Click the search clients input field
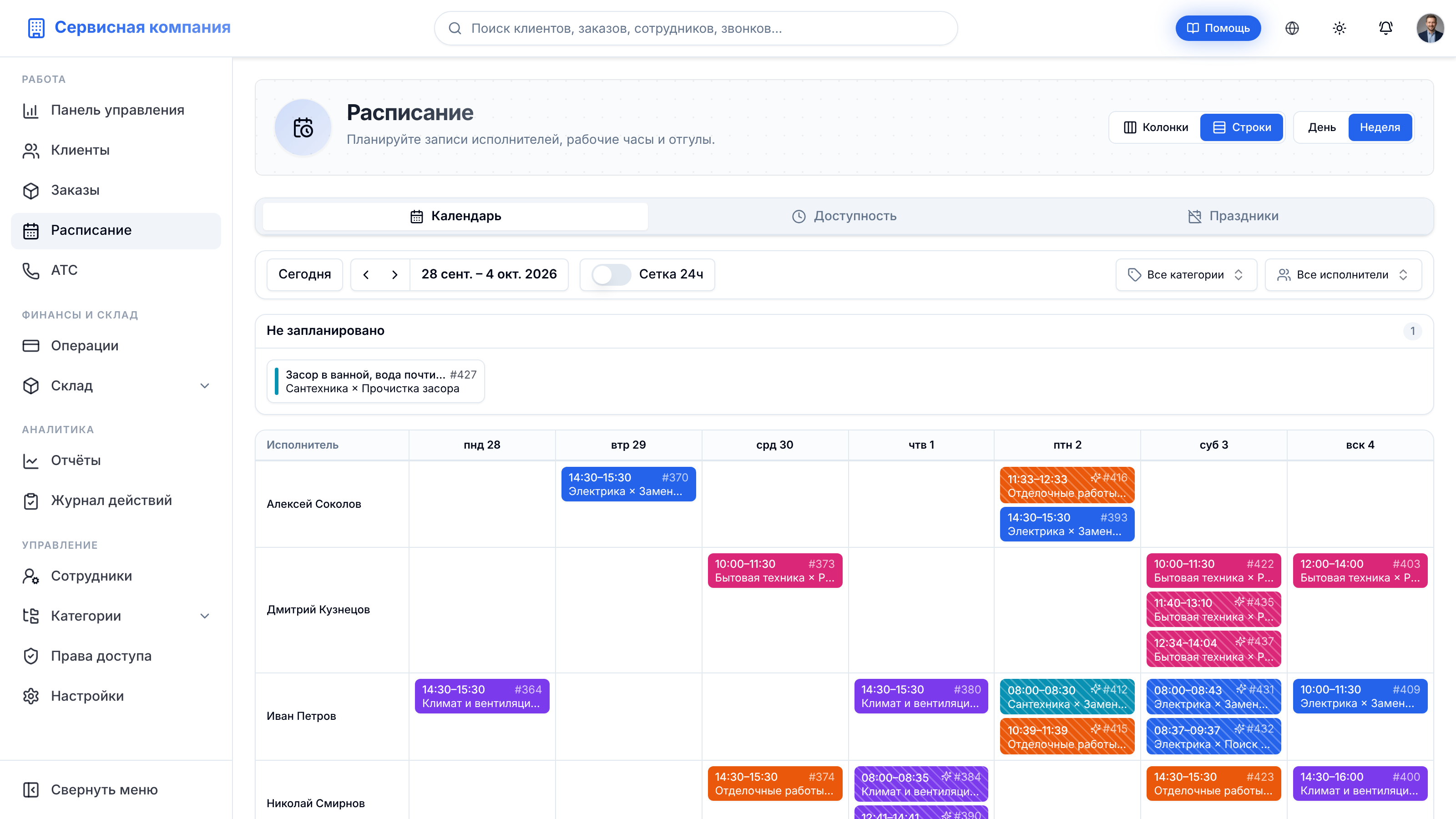The height and width of the screenshot is (819, 1456). 695,28
